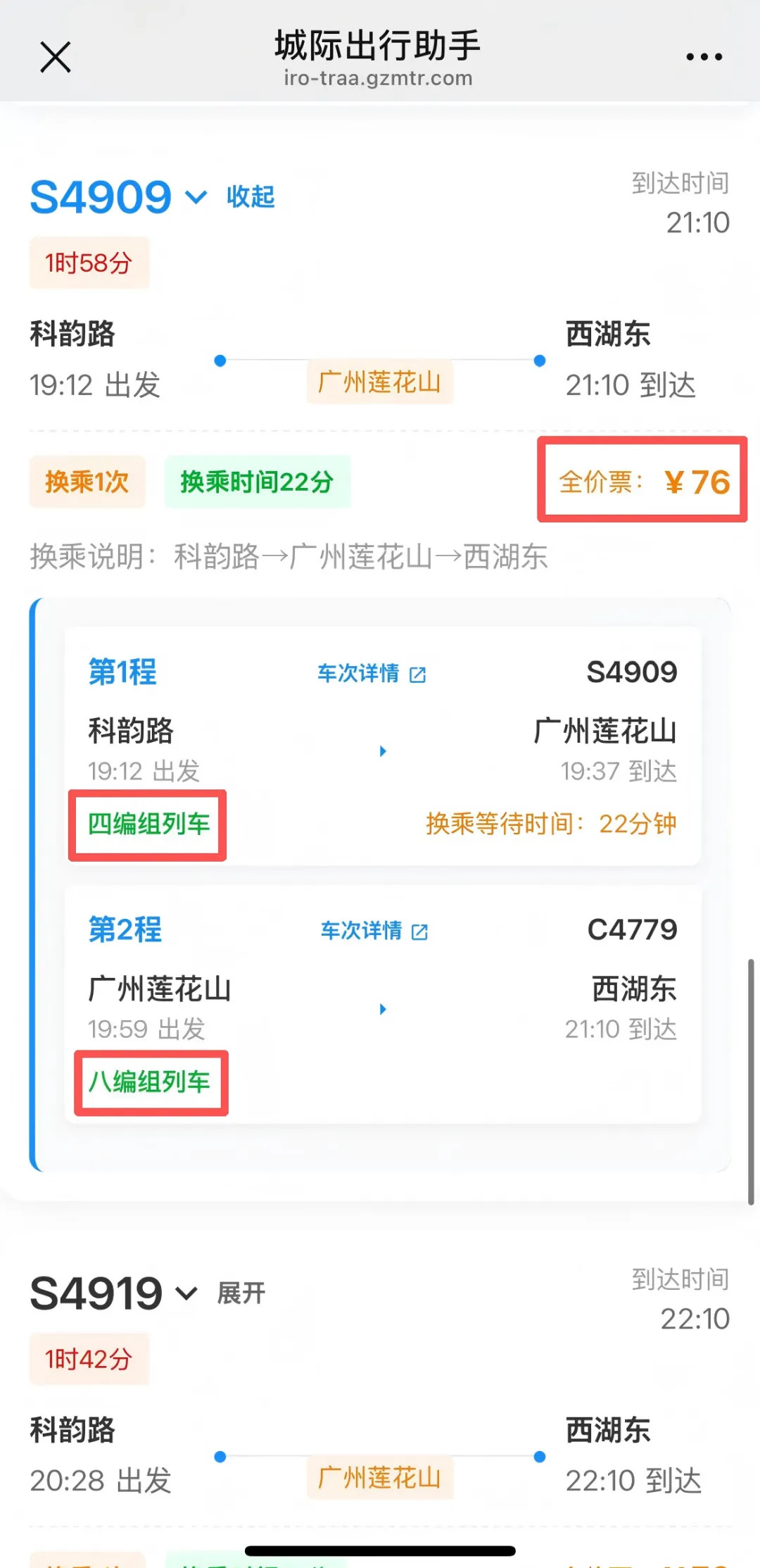Click the 广州莲花山 transfer station badge under S4909

pyautogui.click(x=379, y=382)
